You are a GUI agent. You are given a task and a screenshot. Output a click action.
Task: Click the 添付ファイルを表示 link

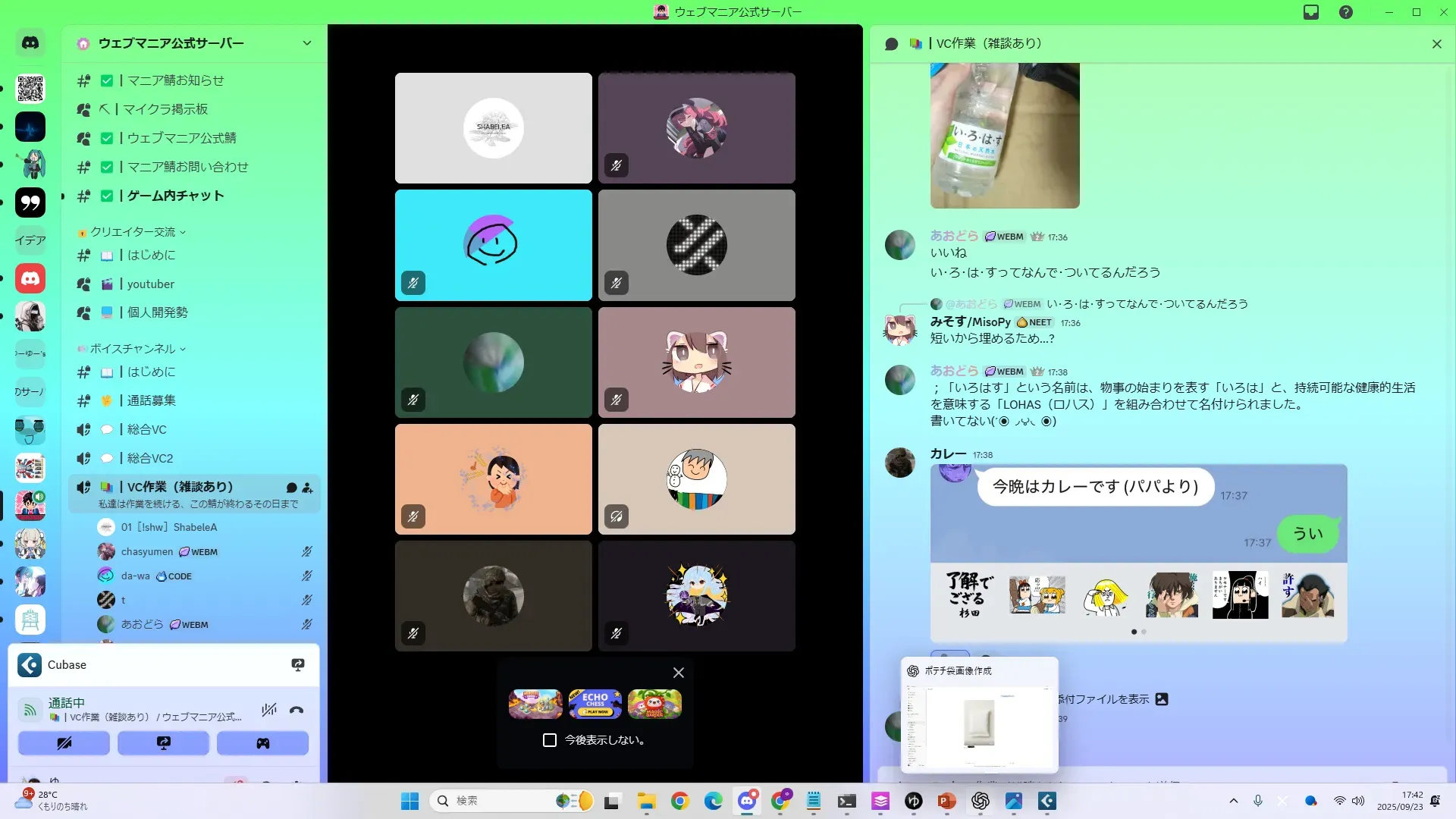click(1104, 699)
